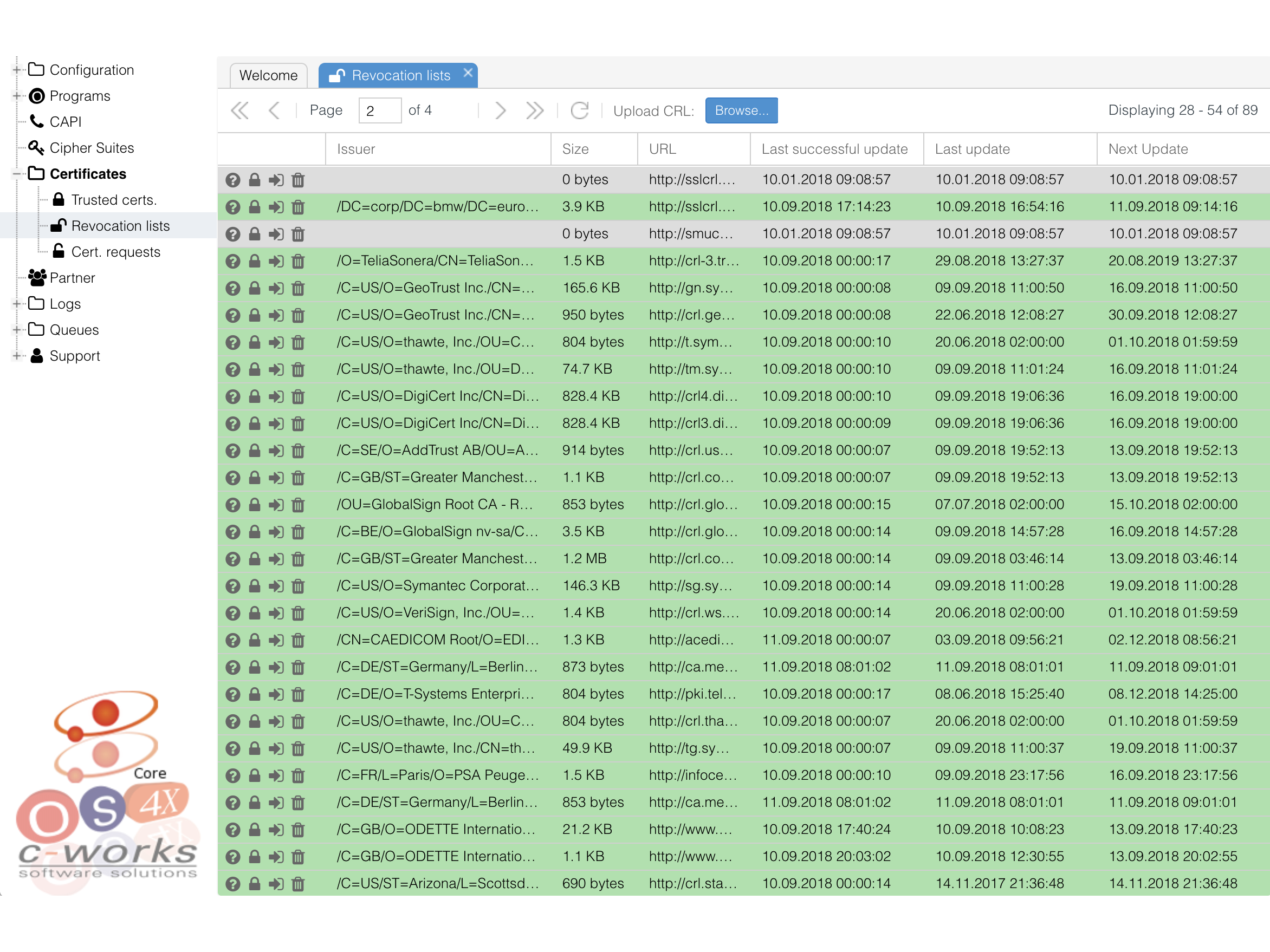Delete the AddTrust AB CRL row
Viewport: 1270px width, 952px height.
point(298,451)
